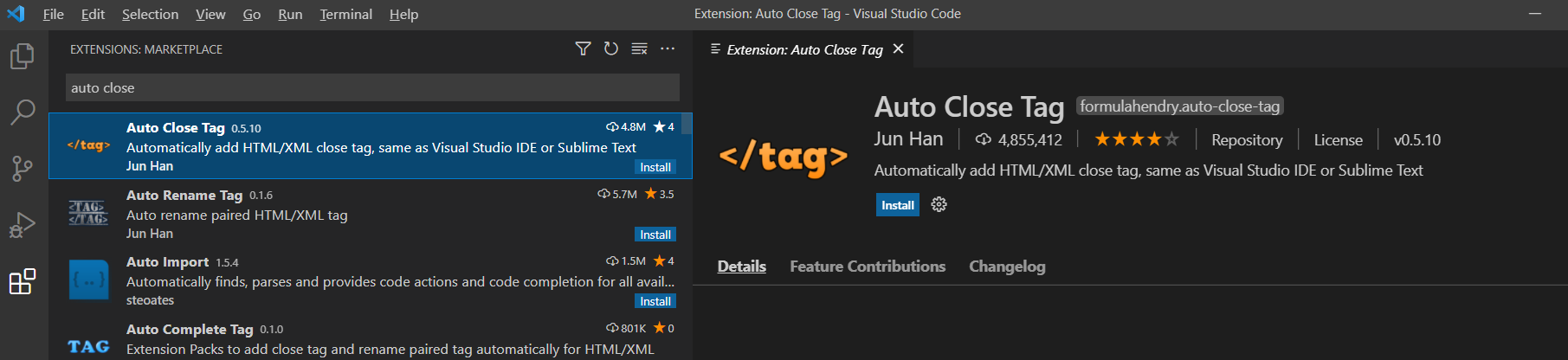Click the extensions list scrollbar

point(687,123)
